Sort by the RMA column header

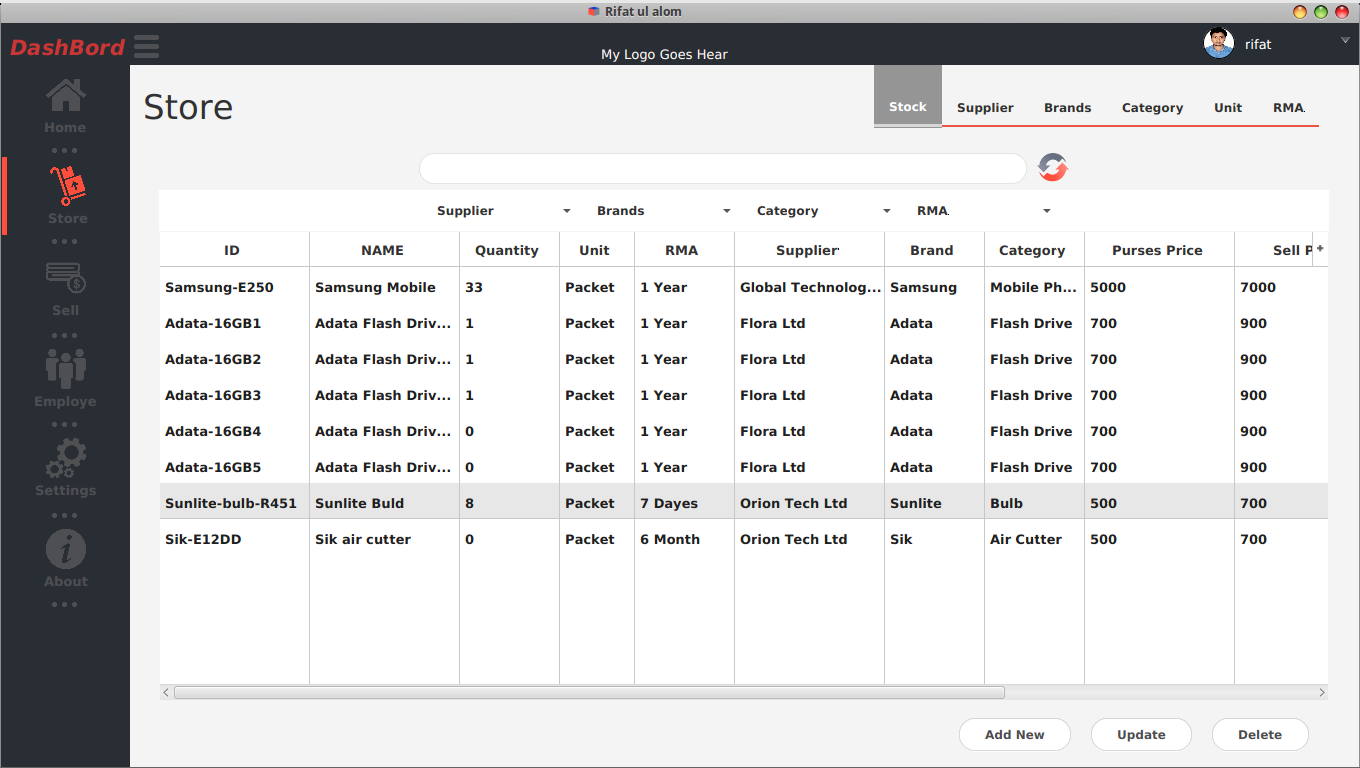(684, 250)
